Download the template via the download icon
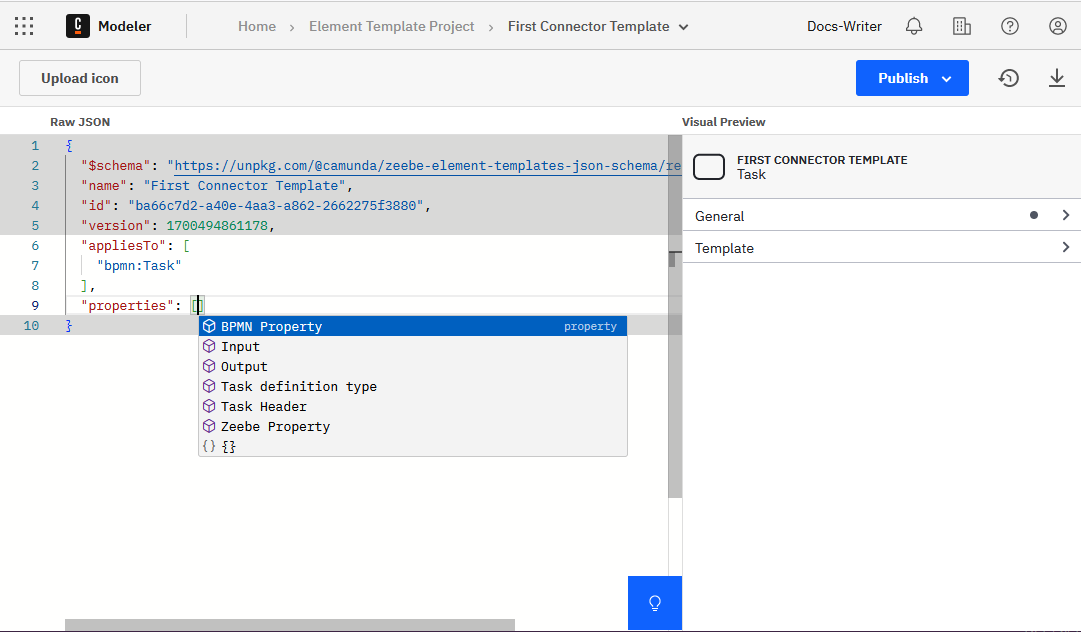Image resolution: width=1081 pixels, height=632 pixels. point(1057,77)
